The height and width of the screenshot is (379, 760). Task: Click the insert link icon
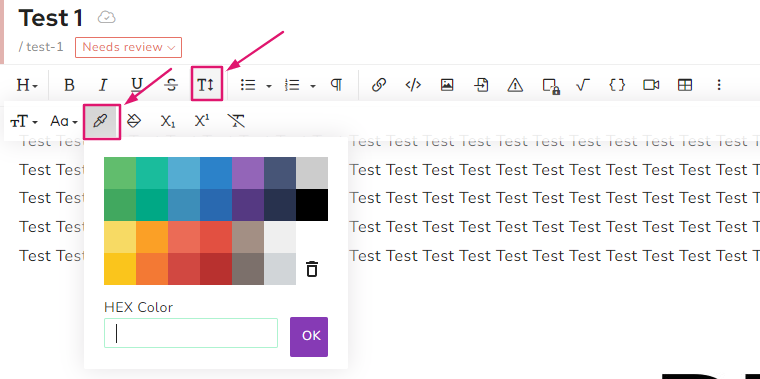pyautogui.click(x=379, y=85)
